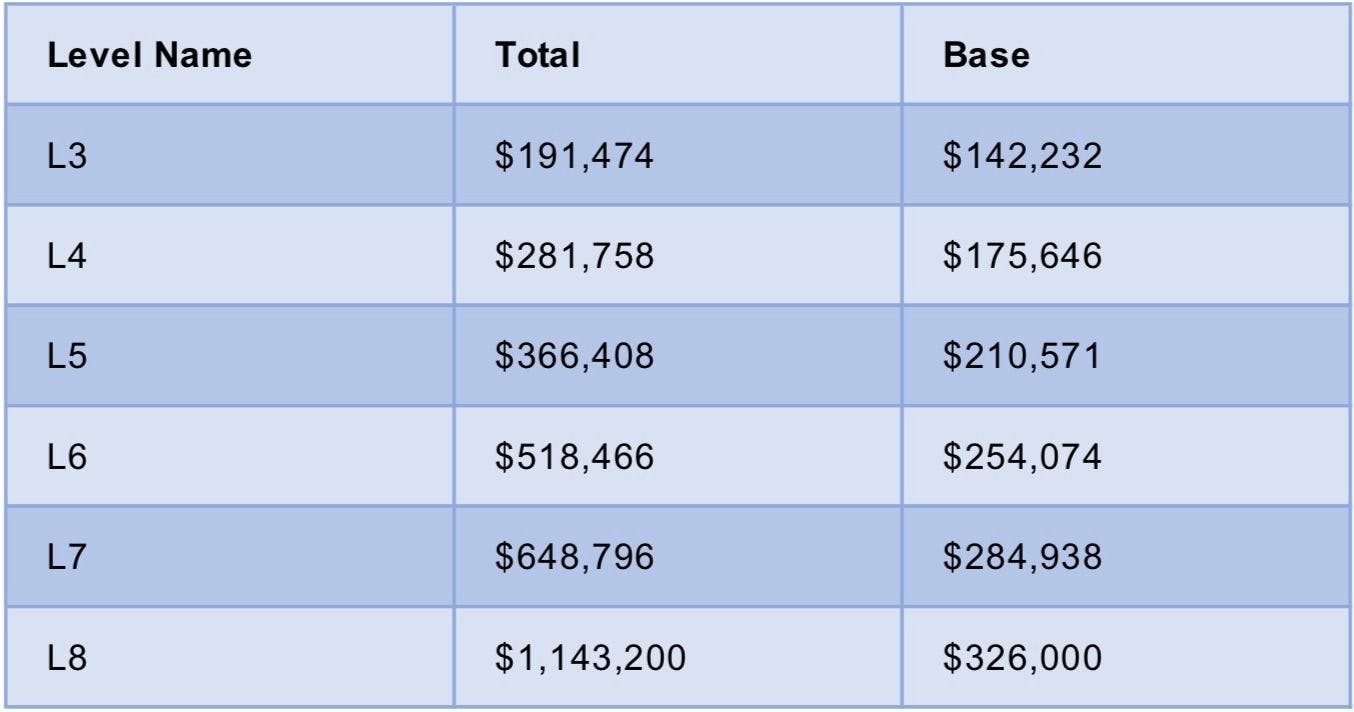Click the Total column header
The image size is (1354, 712).
coord(538,56)
